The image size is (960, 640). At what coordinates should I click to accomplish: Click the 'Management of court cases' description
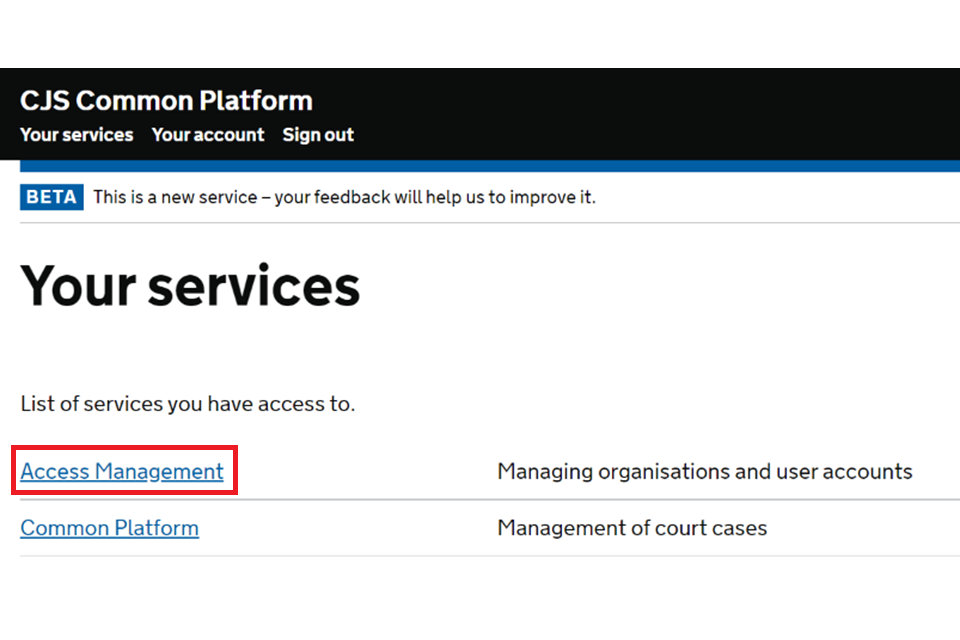(x=632, y=528)
